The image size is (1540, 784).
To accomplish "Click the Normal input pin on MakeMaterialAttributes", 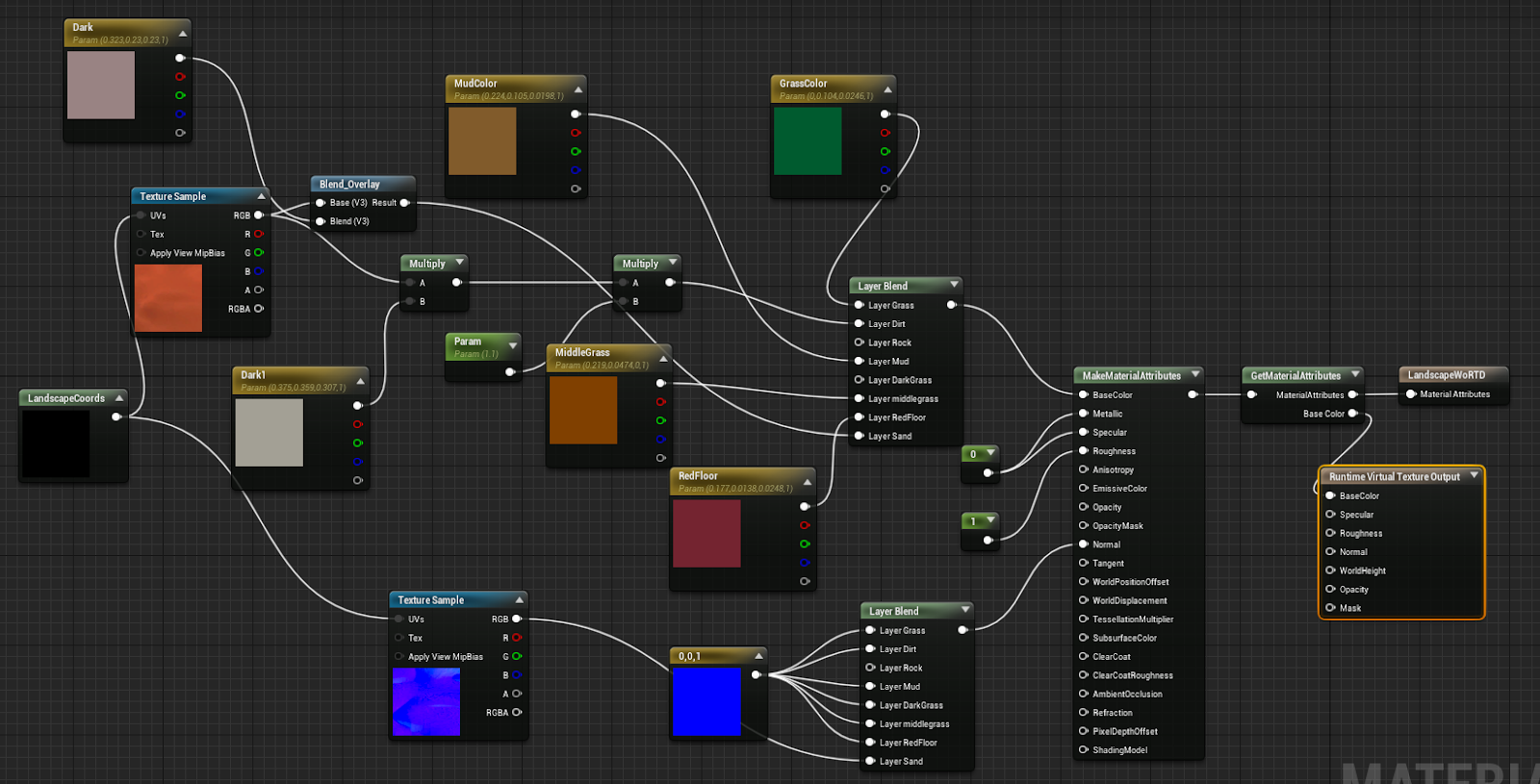I will tap(1084, 544).
